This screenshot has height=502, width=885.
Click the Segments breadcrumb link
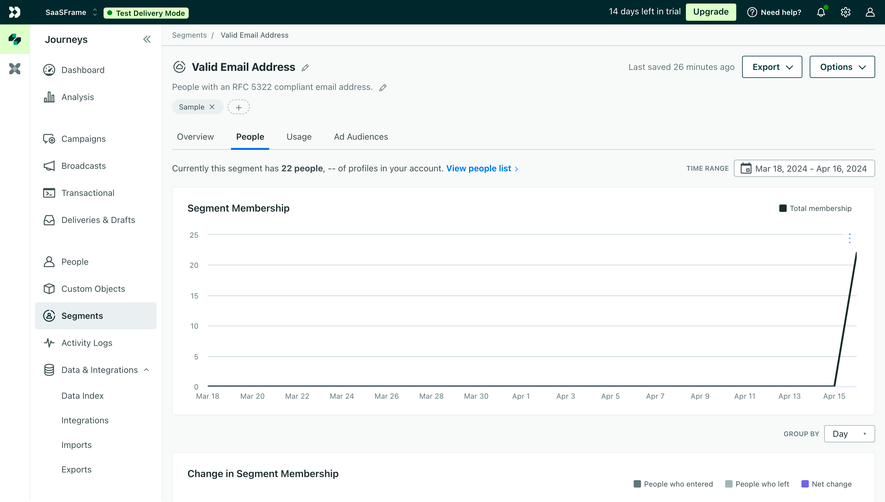coord(189,35)
